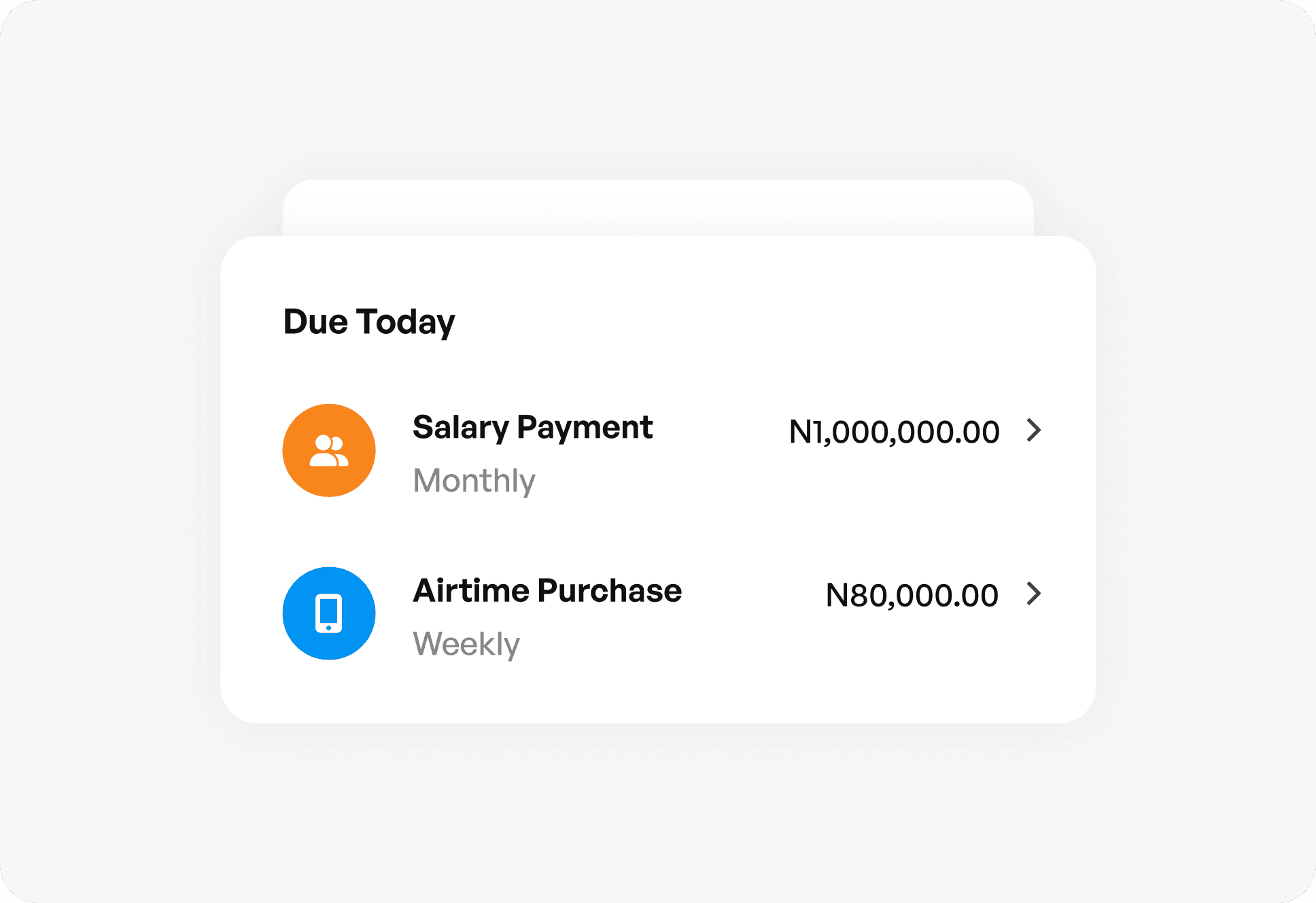Click the N80,000.00 amount

point(912,596)
